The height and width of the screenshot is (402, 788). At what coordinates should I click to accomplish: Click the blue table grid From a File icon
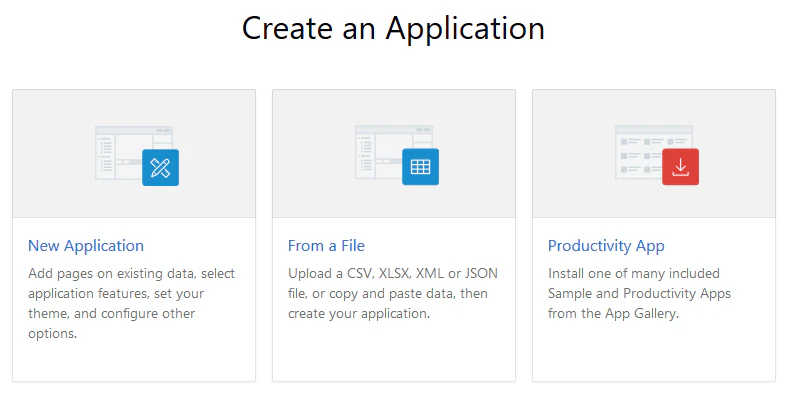[x=420, y=167]
